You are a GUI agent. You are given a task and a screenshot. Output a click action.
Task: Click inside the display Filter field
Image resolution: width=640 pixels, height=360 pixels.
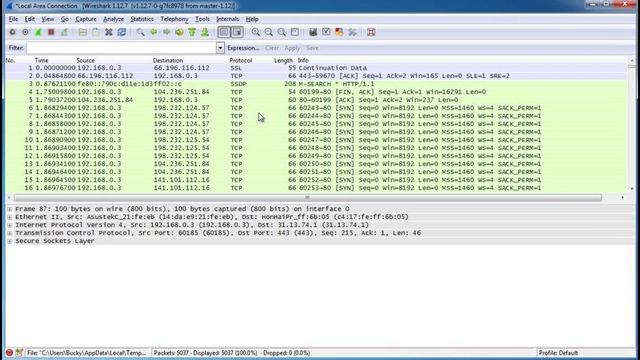pyautogui.click(x=121, y=48)
